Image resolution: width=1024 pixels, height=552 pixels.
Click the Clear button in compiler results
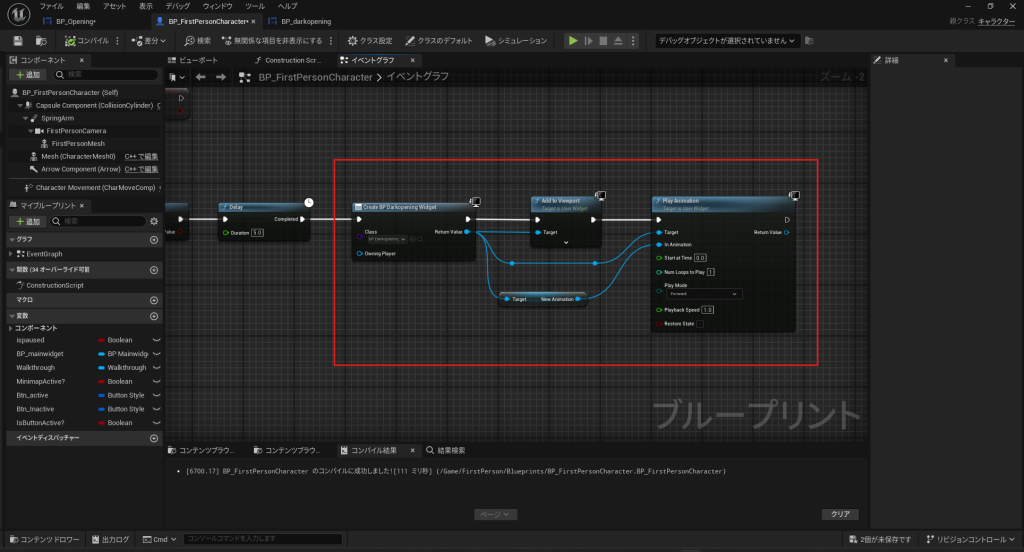pos(839,514)
